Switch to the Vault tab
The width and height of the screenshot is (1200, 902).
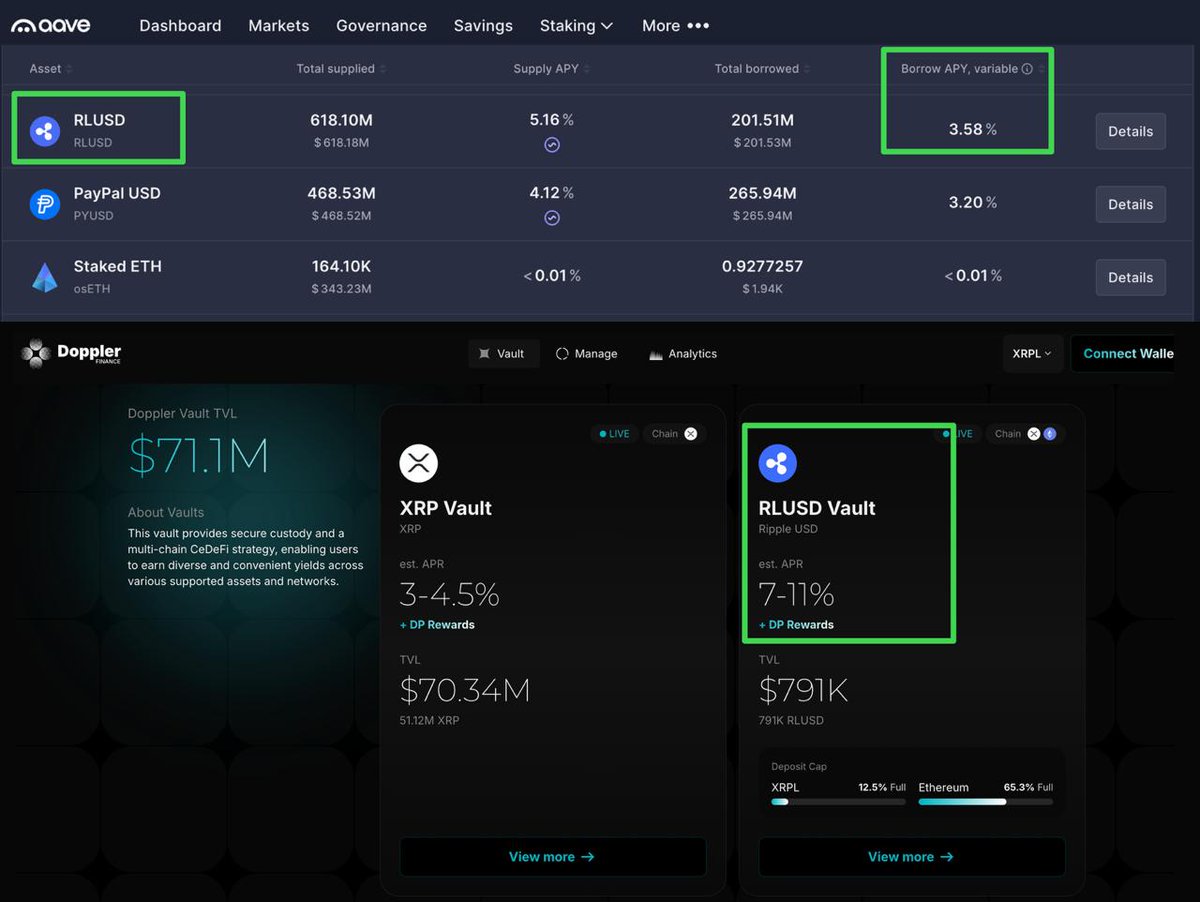point(503,354)
